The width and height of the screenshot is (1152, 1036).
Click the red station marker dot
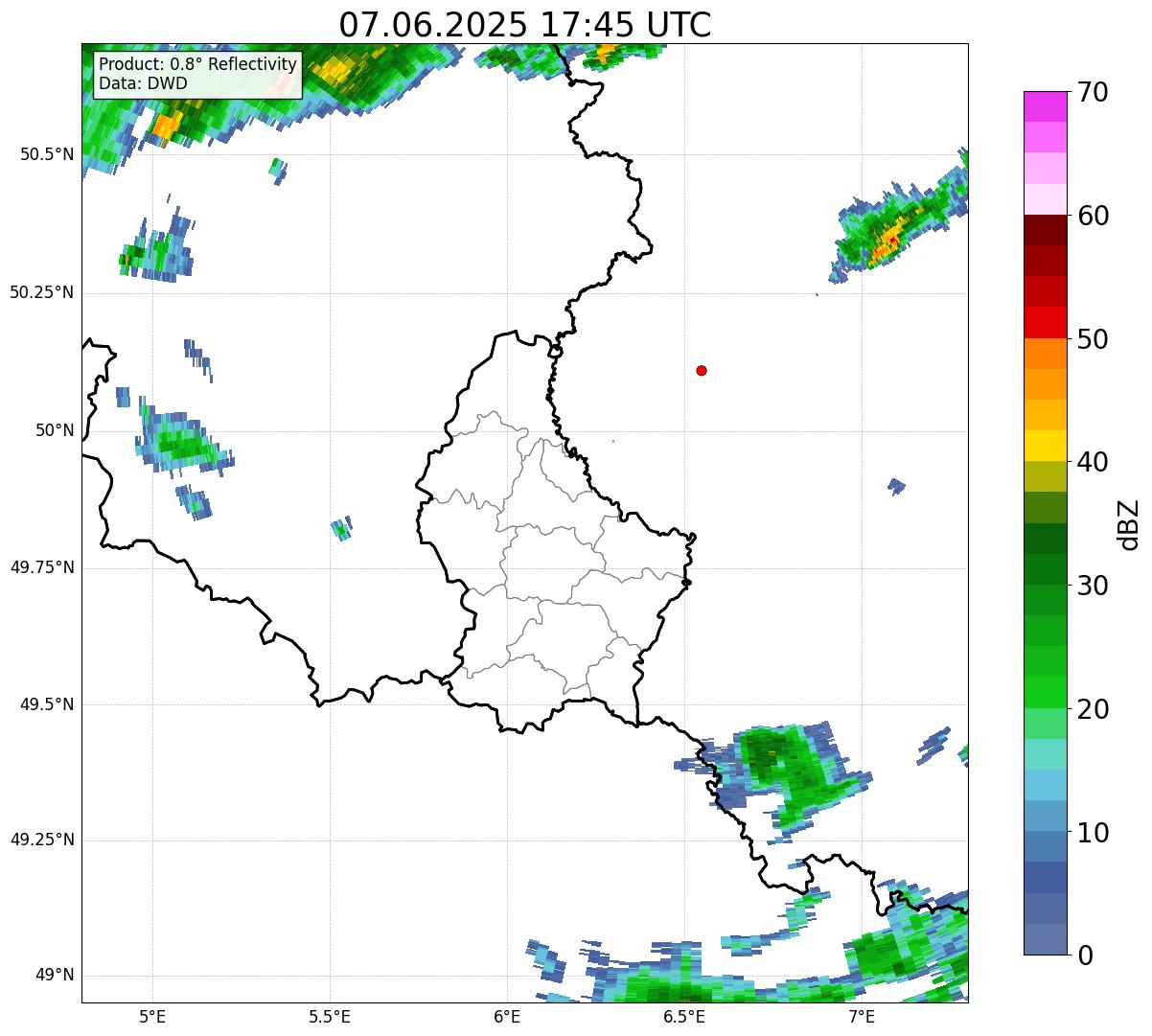(x=702, y=370)
